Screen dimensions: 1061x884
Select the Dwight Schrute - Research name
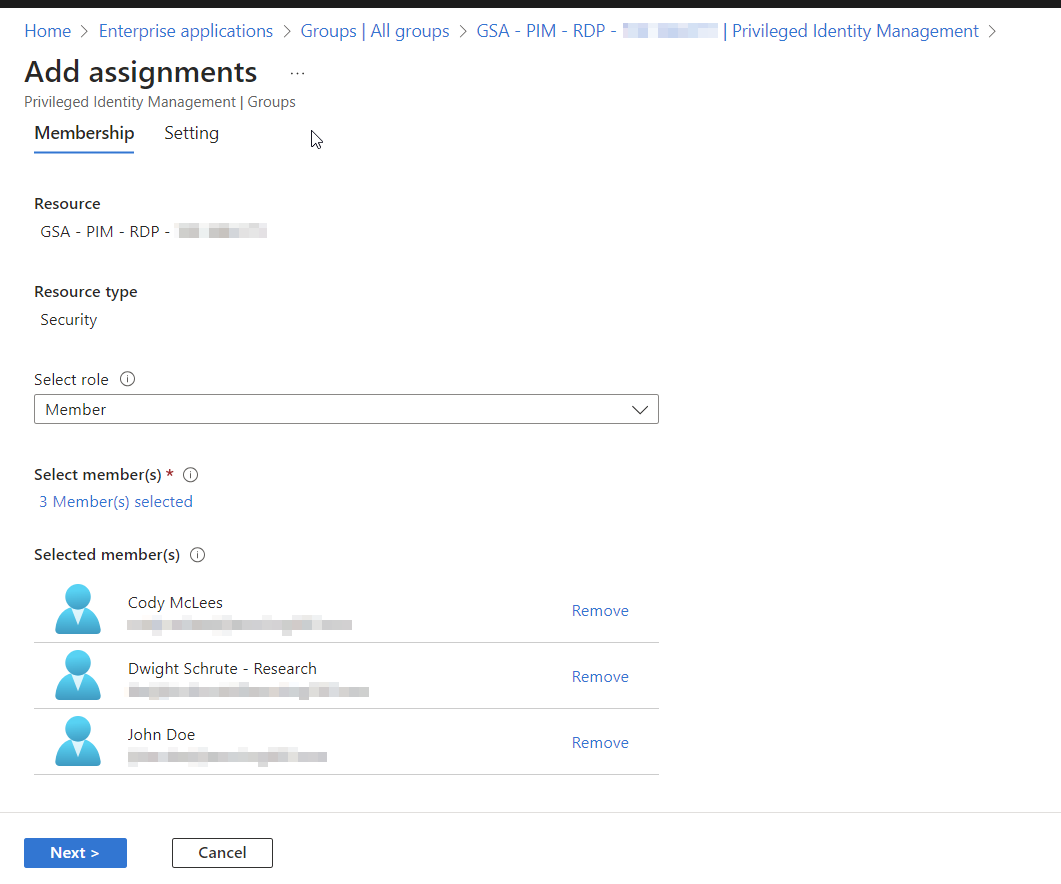(222, 669)
